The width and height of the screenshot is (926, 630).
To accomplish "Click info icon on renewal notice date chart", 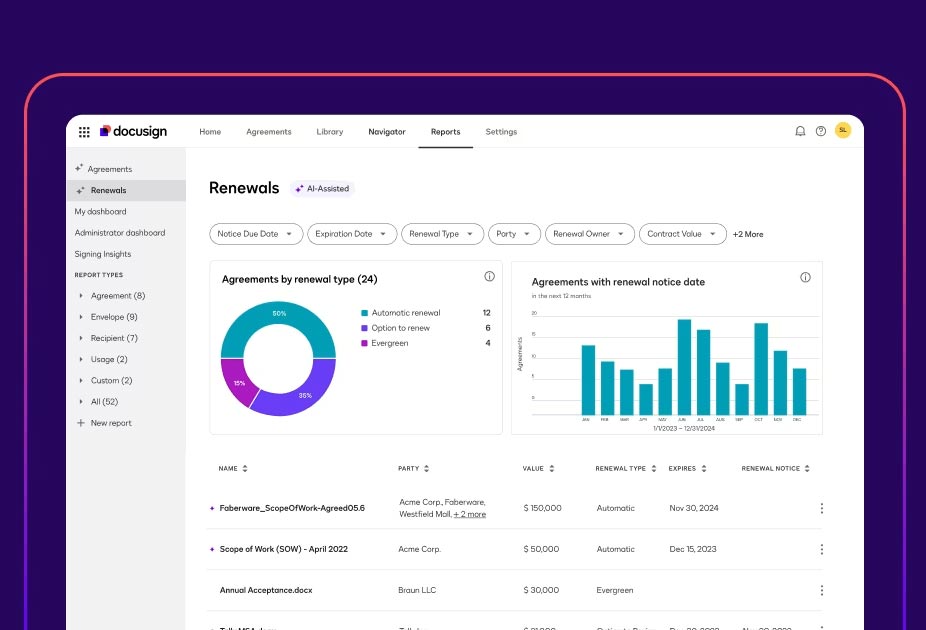I will coord(805,278).
